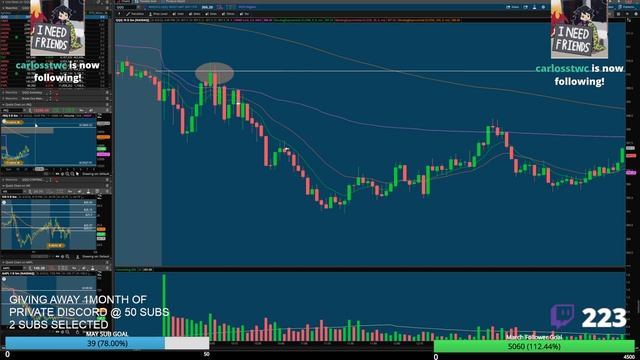Open Quick Chart /NQ header actions icon
This screenshot has height=360, width=640.
(x=107, y=104)
